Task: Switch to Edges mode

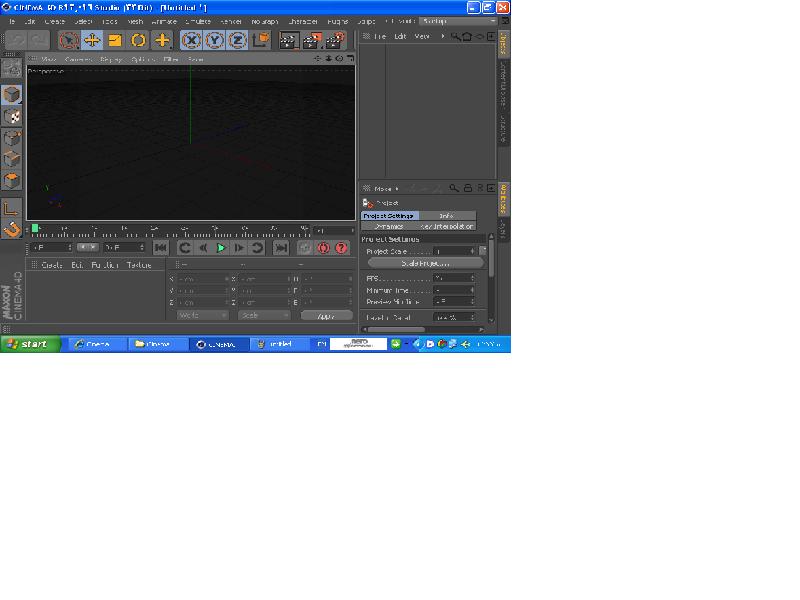Action: pyautogui.click(x=12, y=159)
